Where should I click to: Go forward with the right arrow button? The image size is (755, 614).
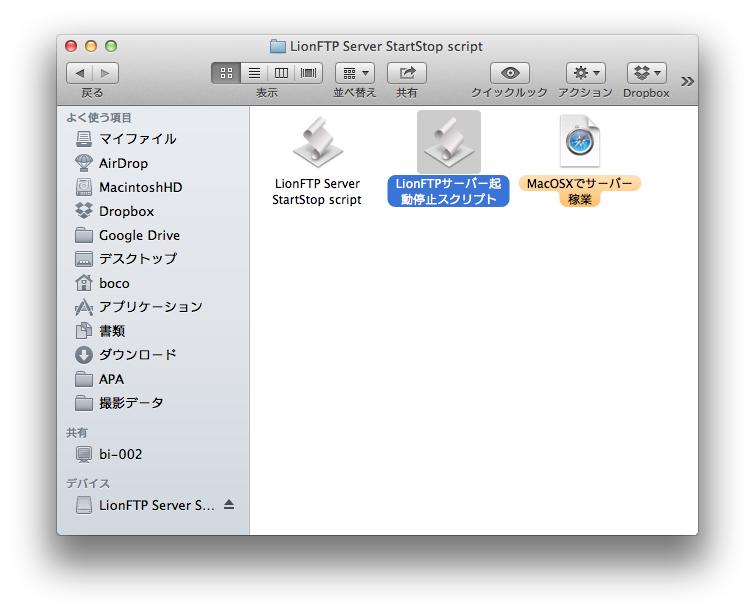pyautogui.click(x=105, y=73)
